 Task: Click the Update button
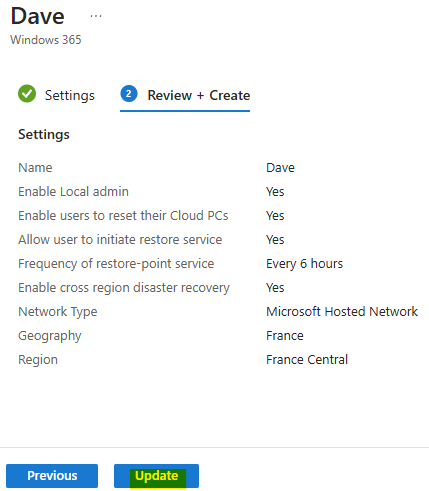[156, 476]
